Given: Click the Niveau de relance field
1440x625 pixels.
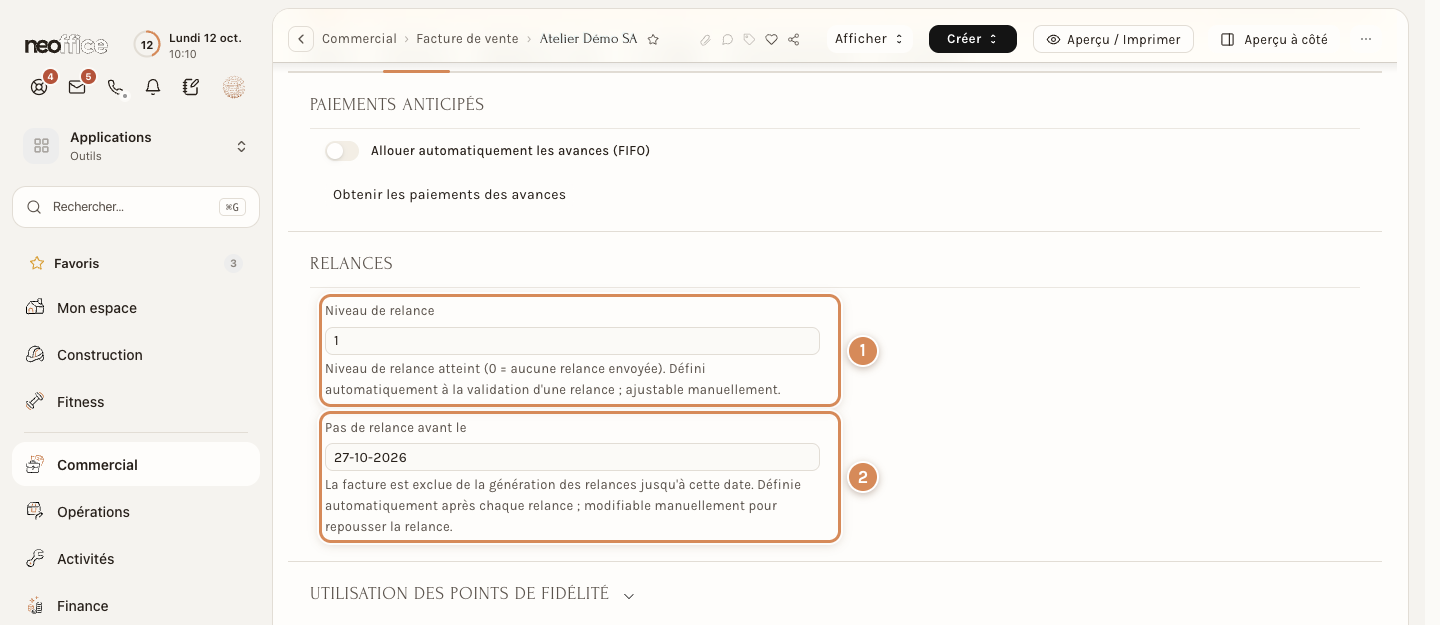Looking at the screenshot, I should (x=572, y=341).
